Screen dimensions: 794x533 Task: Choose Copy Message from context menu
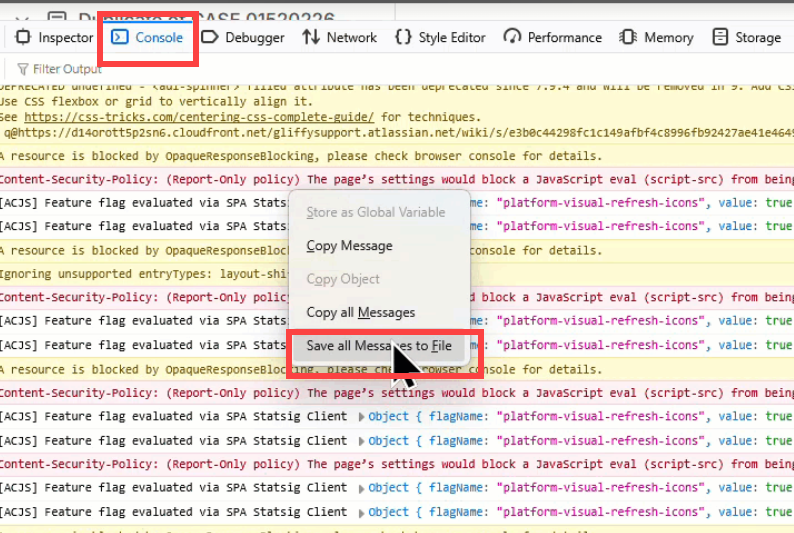[349, 246]
